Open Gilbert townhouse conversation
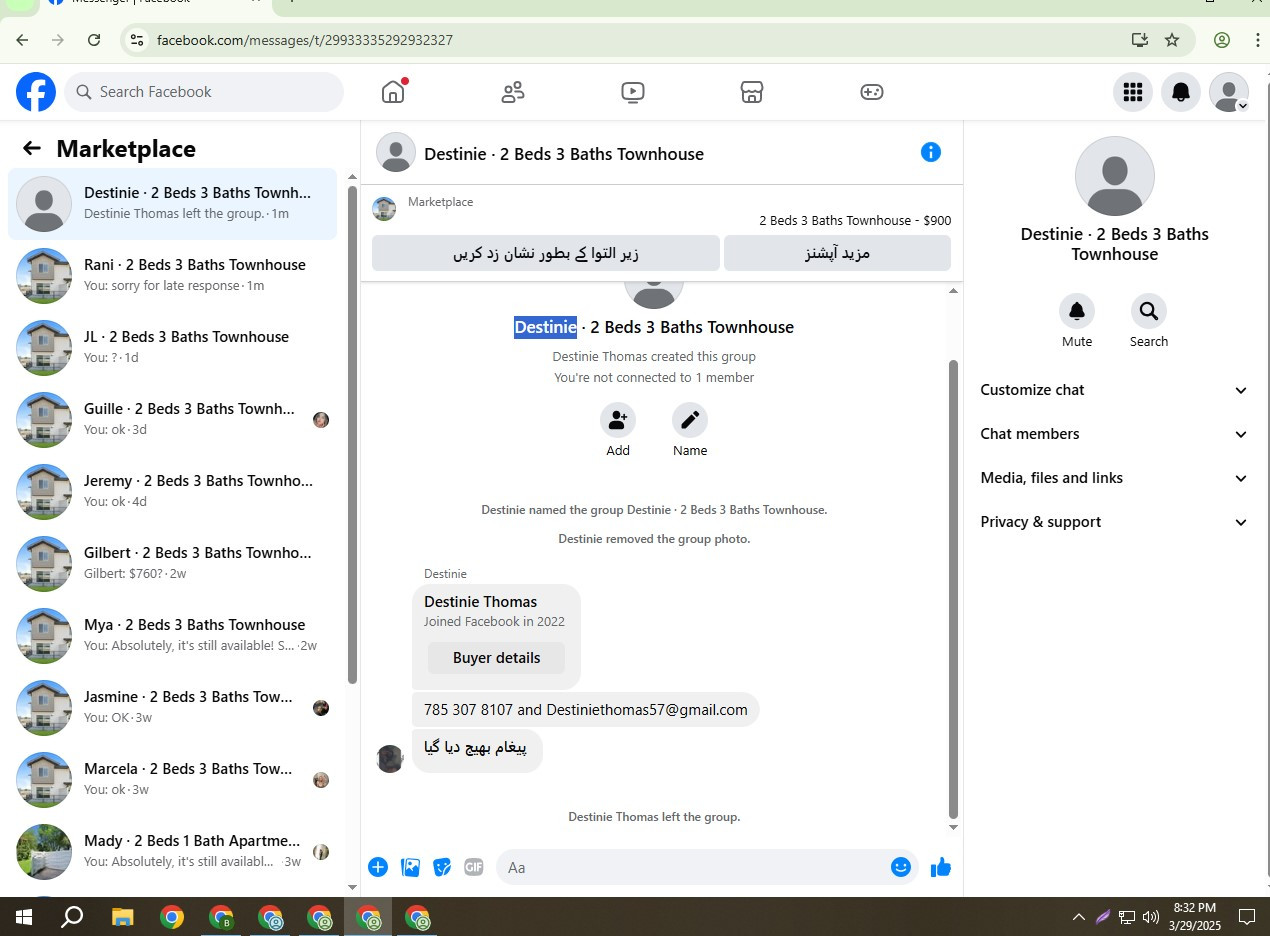 click(x=173, y=563)
